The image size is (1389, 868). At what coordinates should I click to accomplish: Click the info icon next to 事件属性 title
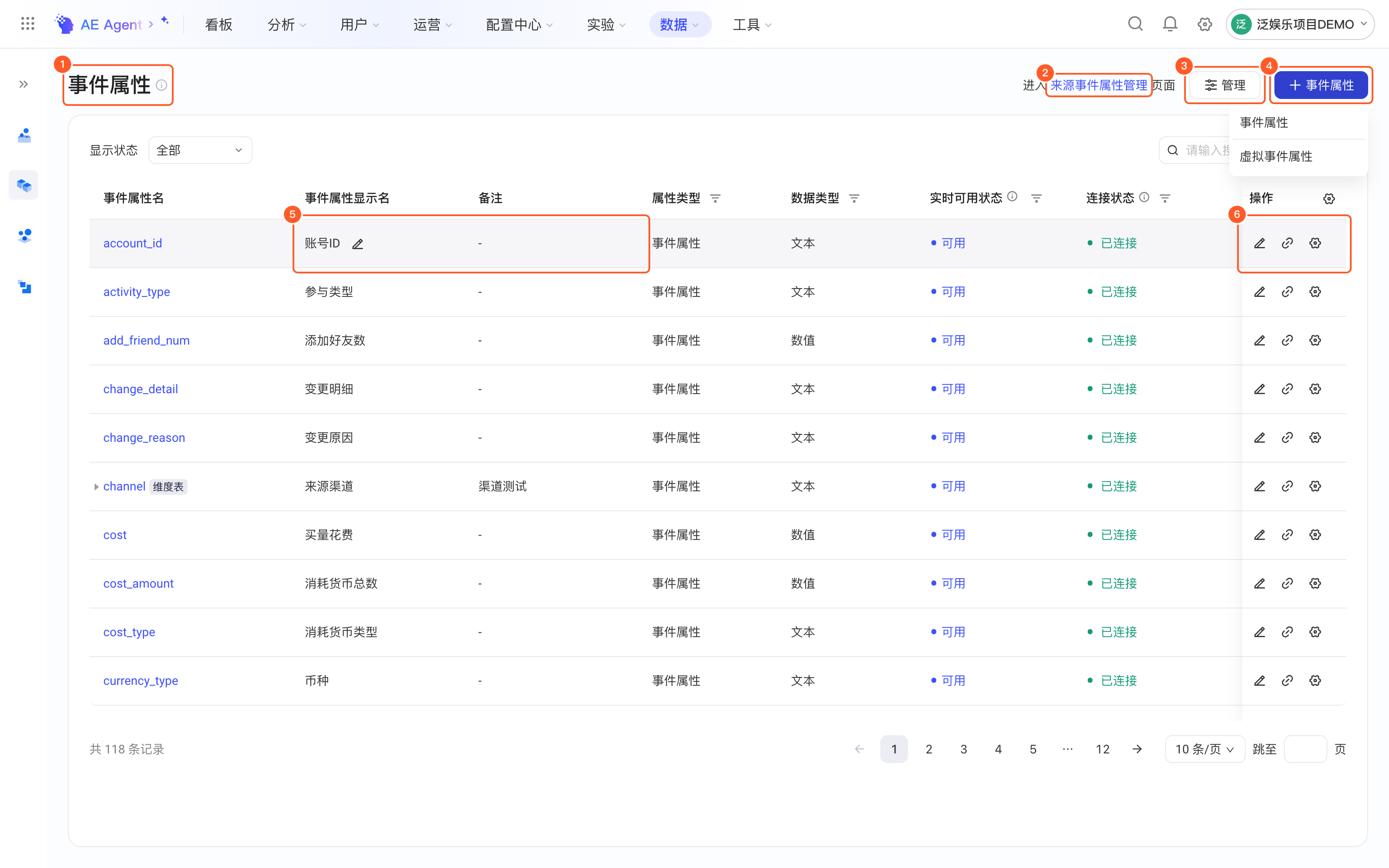click(162, 85)
